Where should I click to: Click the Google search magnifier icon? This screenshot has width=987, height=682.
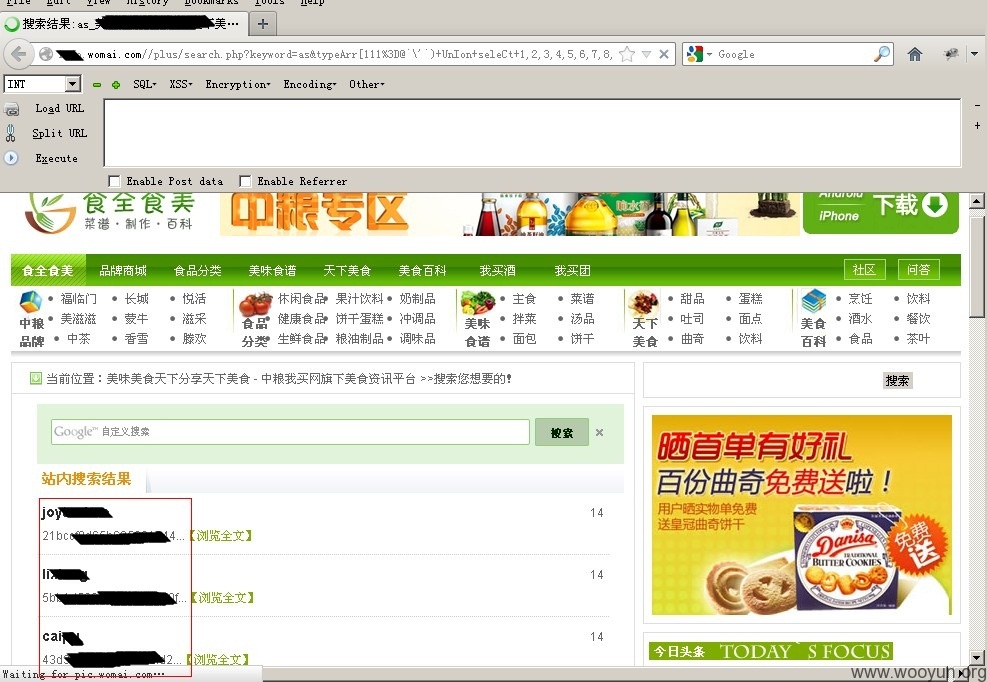[883, 54]
